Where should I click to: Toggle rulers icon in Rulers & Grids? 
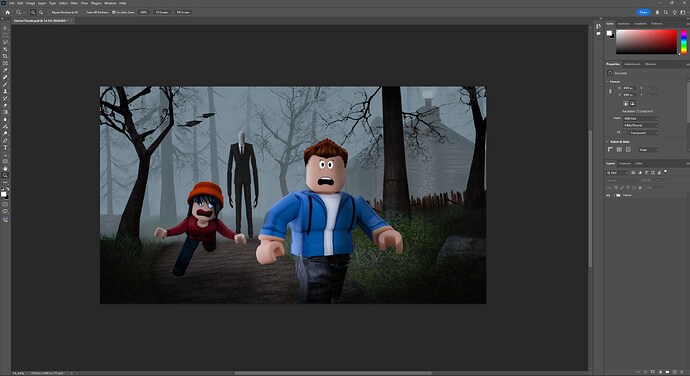click(610, 149)
